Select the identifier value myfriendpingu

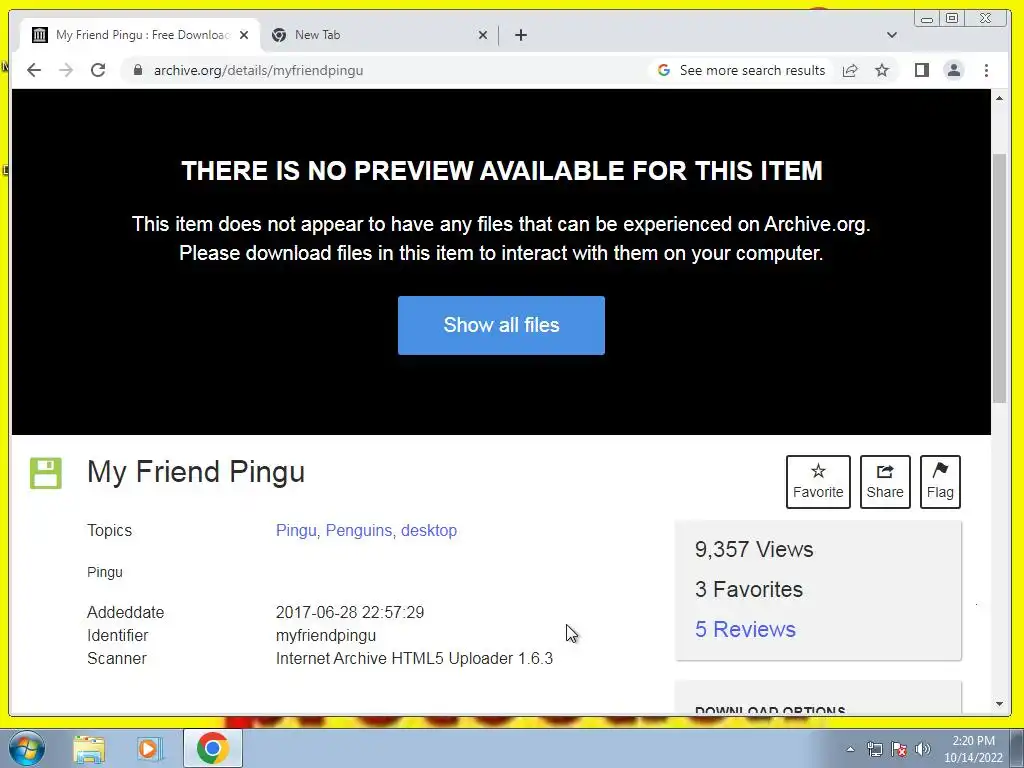point(326,635)
